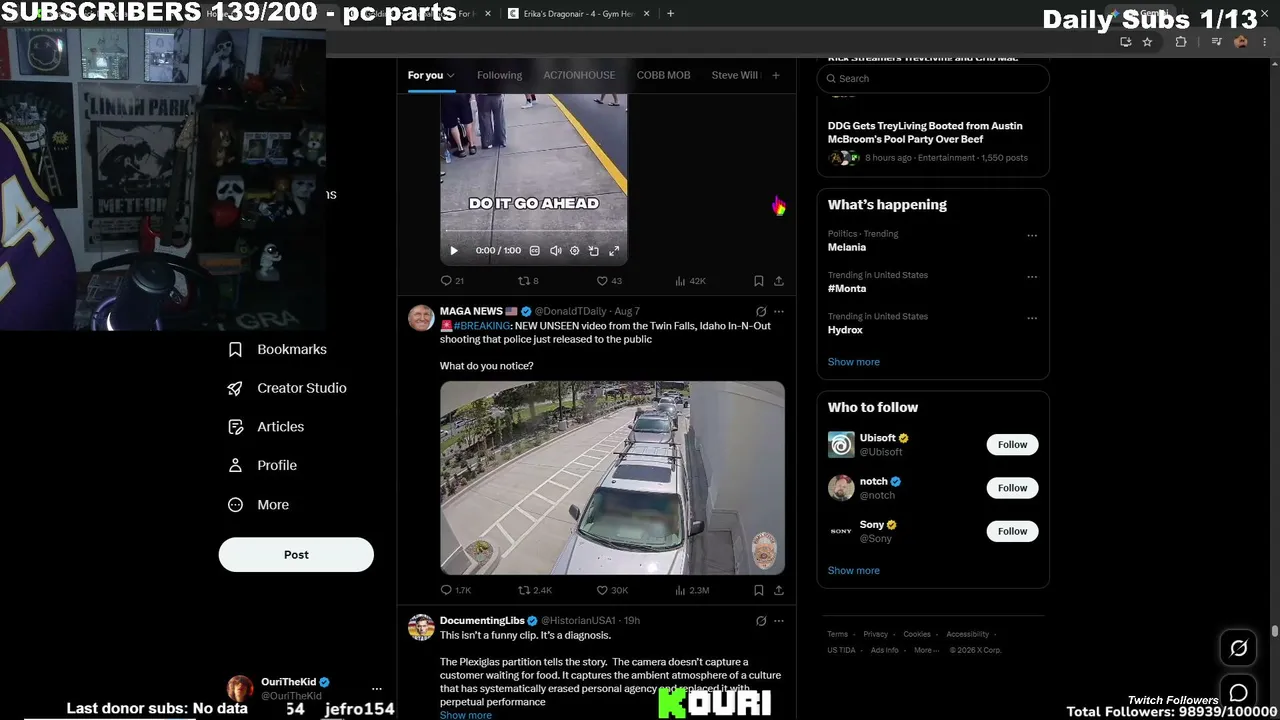
Task: Switch to the Steve Will tab
Action: point(735,75)
